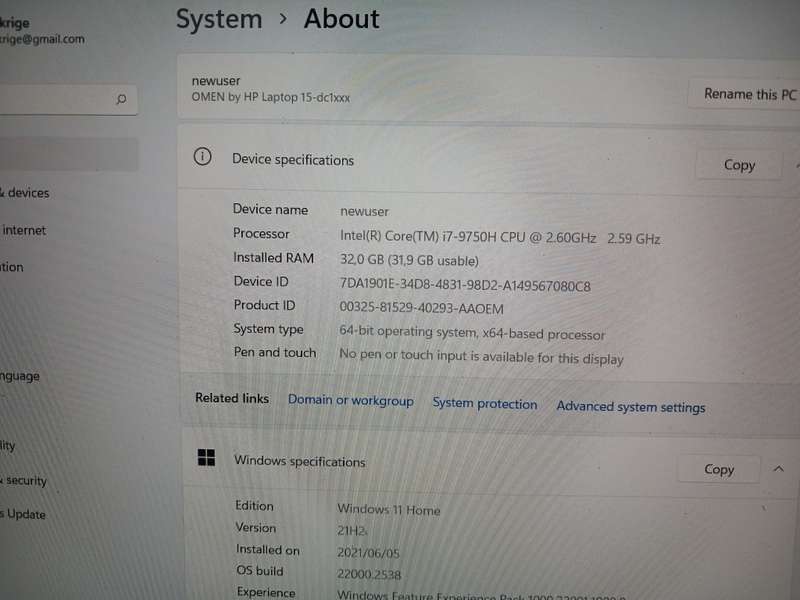
Task: Click the OS build value '22000.2538'
Action: [x=369, y=574]
